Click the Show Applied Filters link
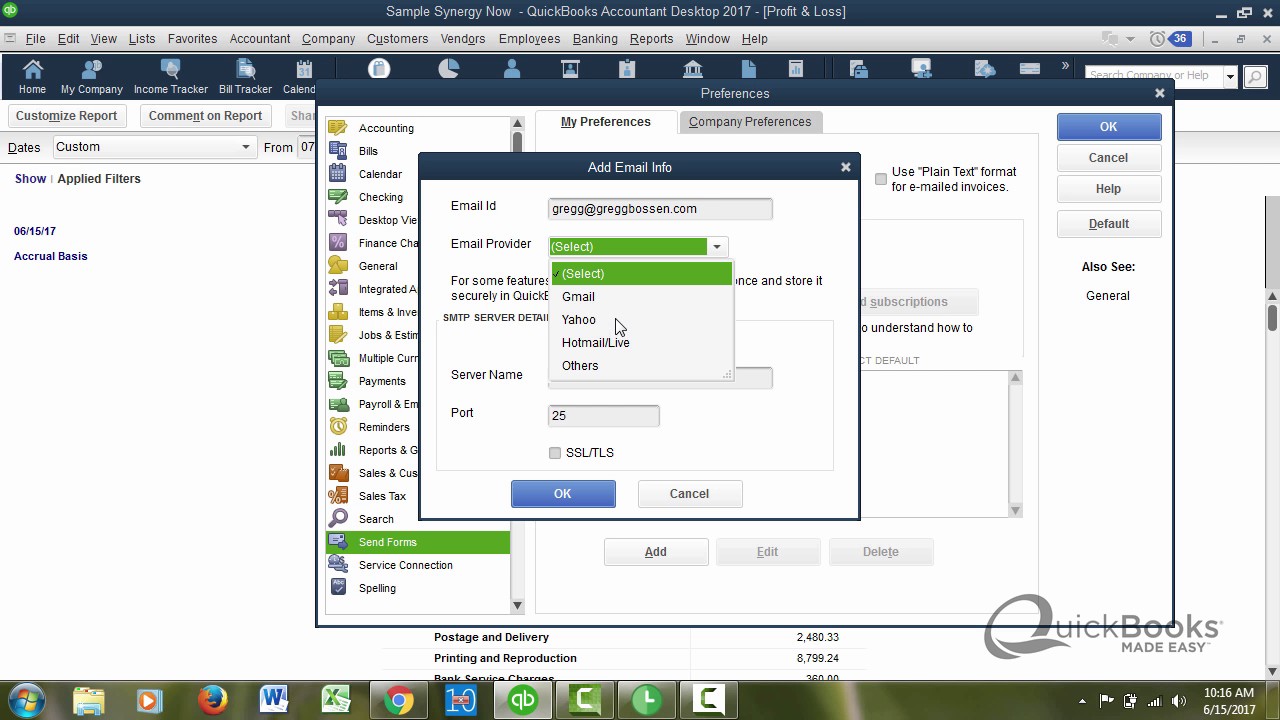 tap(78, 179)
